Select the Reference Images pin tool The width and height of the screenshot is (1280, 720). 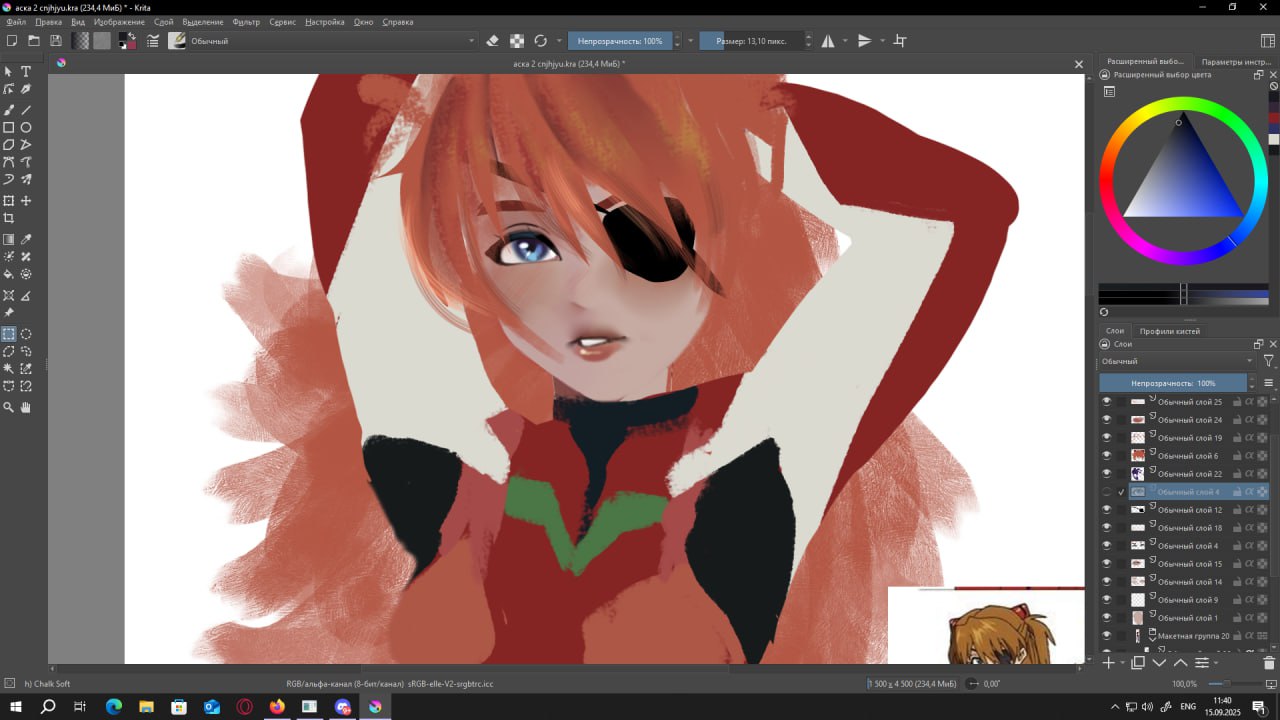(x=9, y=313)
